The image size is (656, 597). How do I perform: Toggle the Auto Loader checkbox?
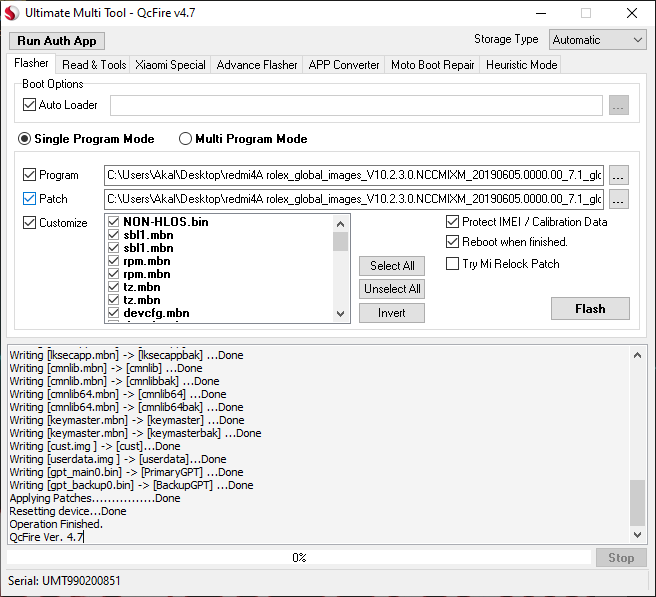(29, 105)
